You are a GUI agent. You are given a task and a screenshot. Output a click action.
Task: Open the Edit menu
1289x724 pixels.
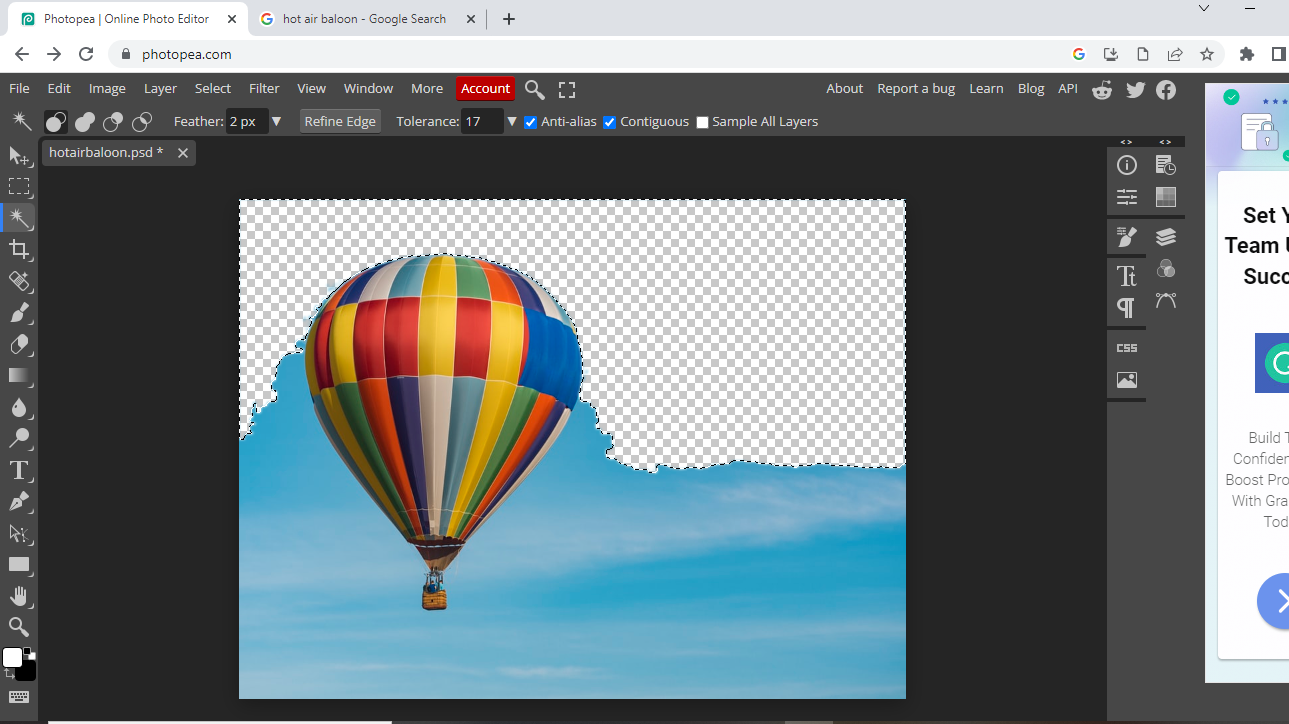click(x=59, y=88)
